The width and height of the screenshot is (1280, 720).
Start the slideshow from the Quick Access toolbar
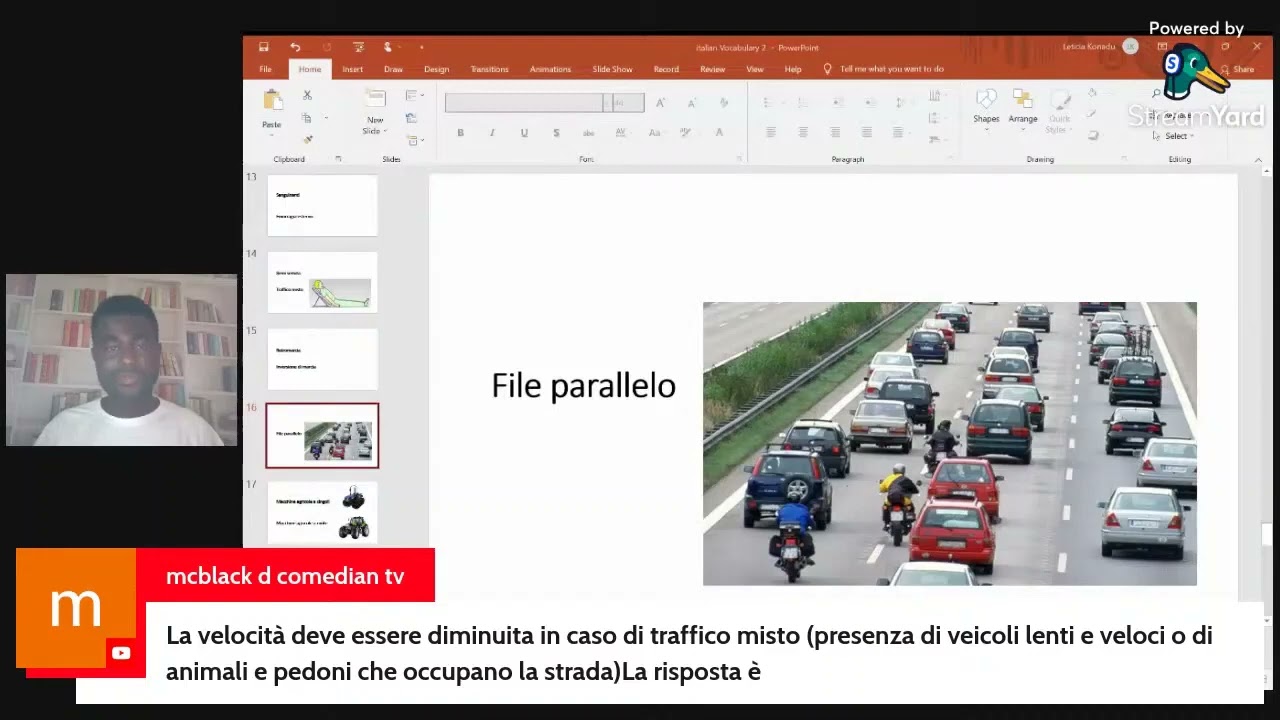(x=358, y=47)
